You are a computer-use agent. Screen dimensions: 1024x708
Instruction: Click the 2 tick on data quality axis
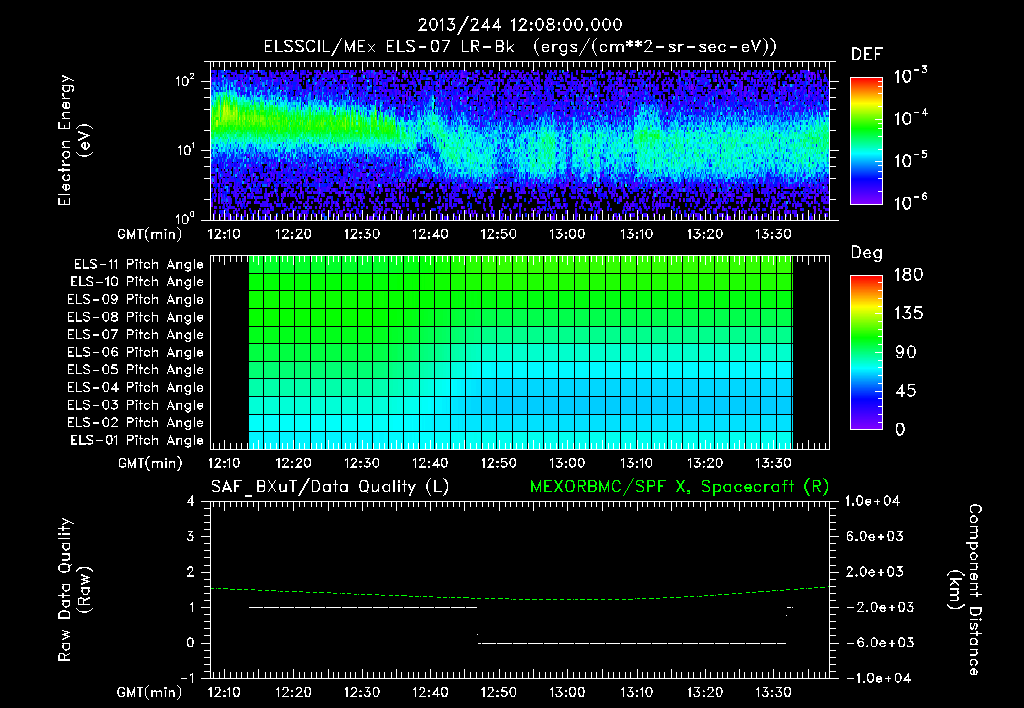point(191,572)
